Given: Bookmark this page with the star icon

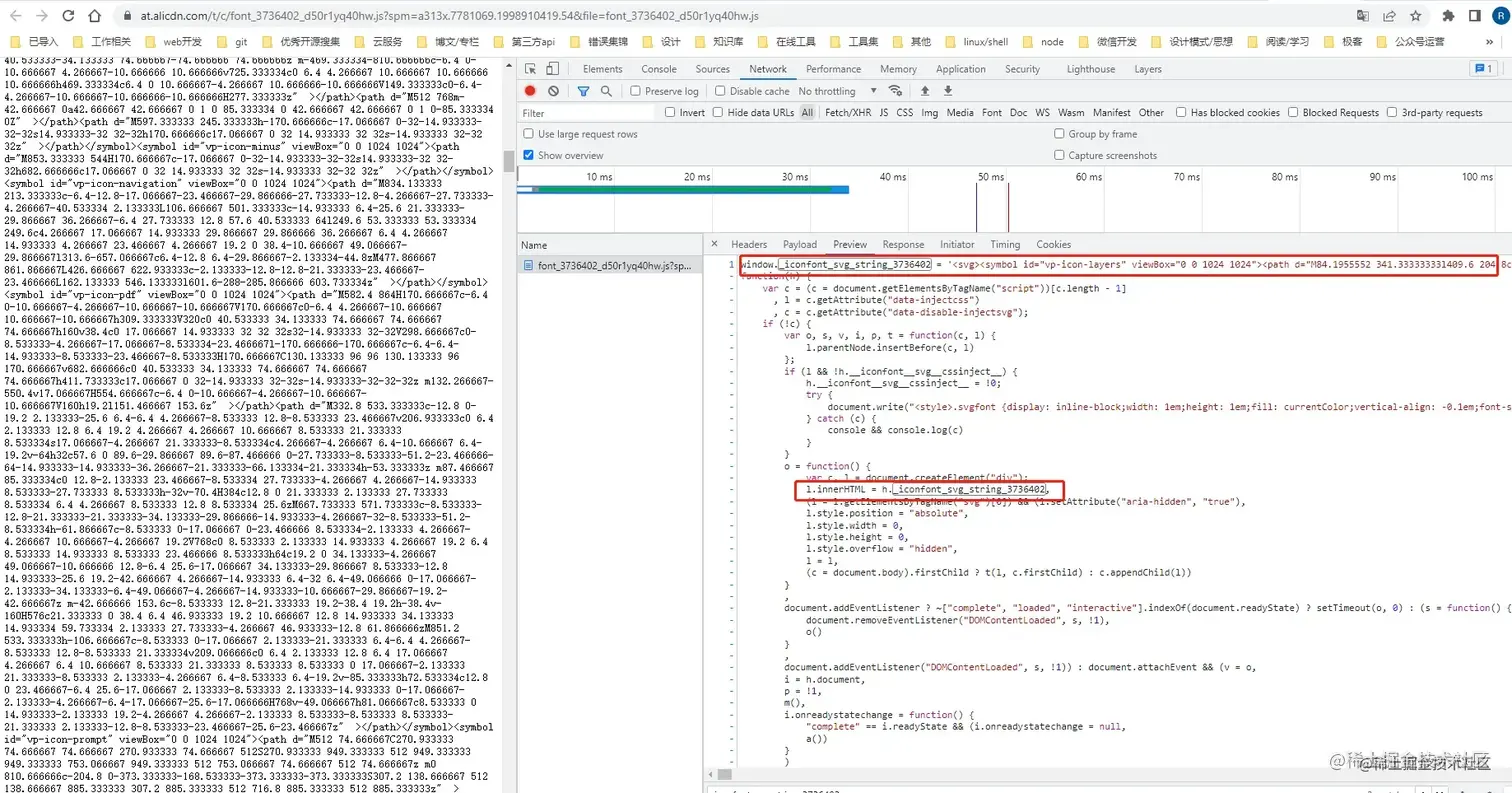Looking at the screenshot, I should tap(1416, 16).
